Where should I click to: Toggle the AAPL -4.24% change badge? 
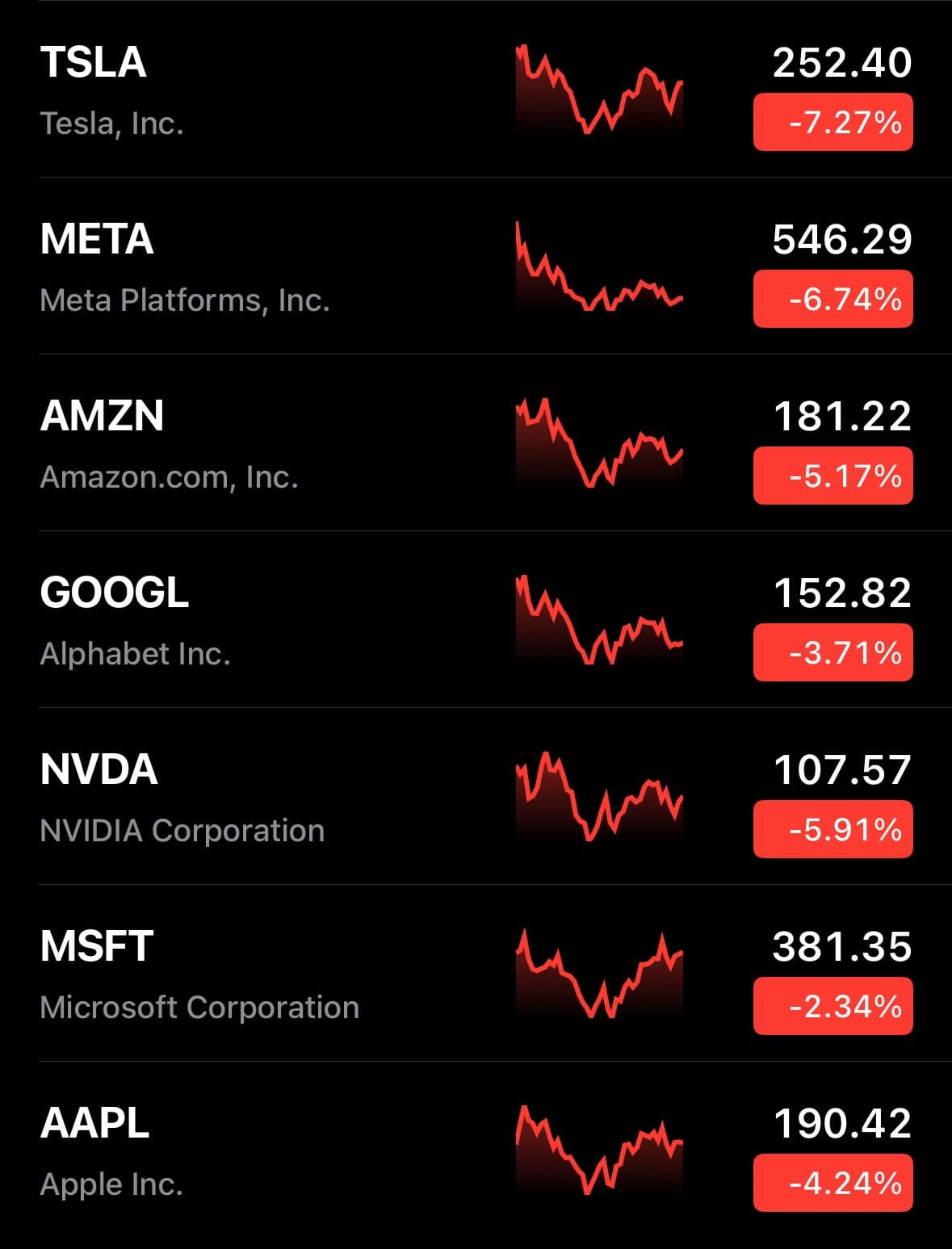click(833, 1183)
